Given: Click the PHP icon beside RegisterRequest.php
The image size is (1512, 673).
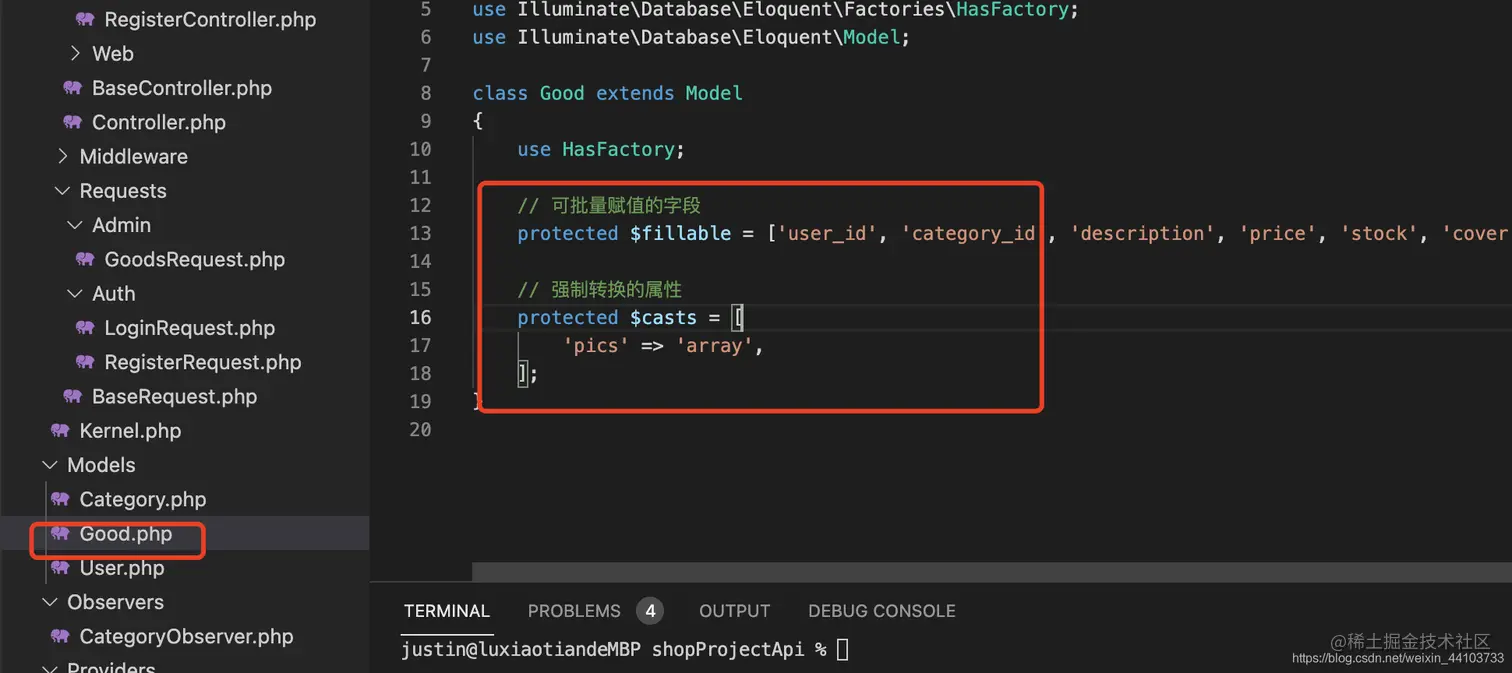Looking at the screenshot, I should [x=85, y=362].
